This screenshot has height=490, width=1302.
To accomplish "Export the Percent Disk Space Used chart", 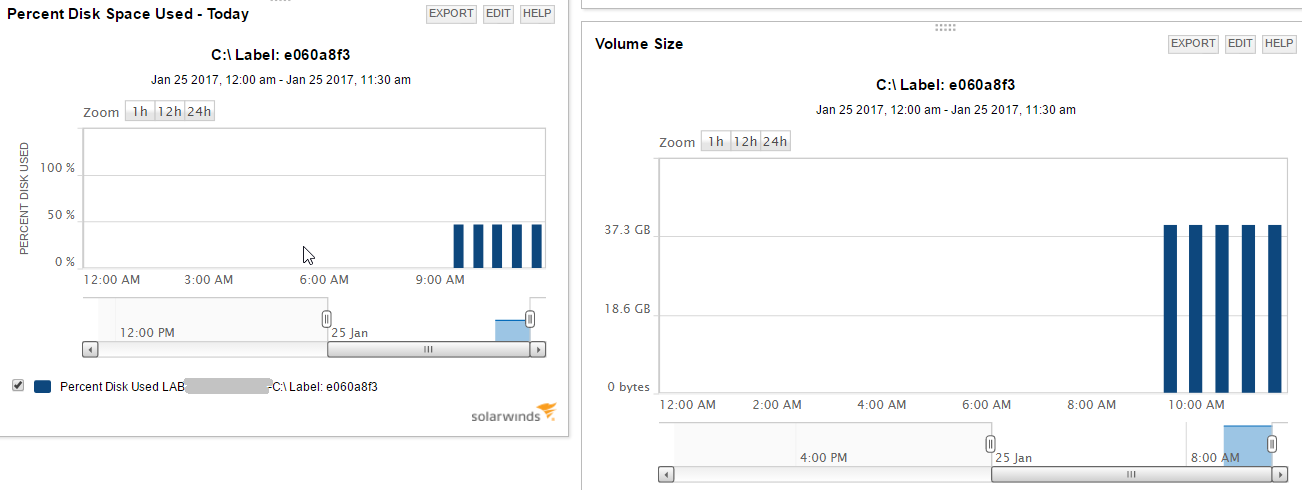I will tap(452, 14).
